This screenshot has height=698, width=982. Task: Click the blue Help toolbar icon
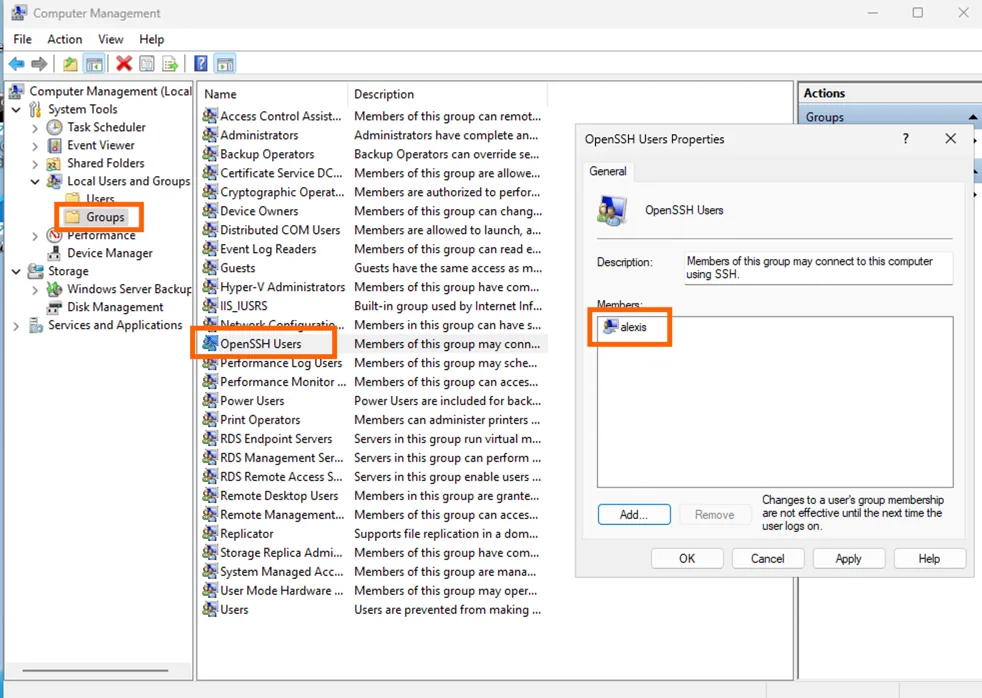point(200,64)
